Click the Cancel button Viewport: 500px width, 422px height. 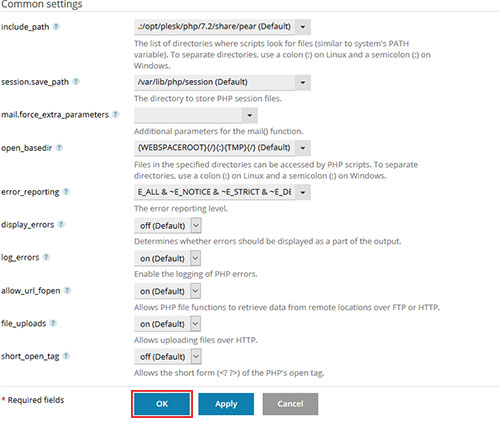tap(290, 404)
